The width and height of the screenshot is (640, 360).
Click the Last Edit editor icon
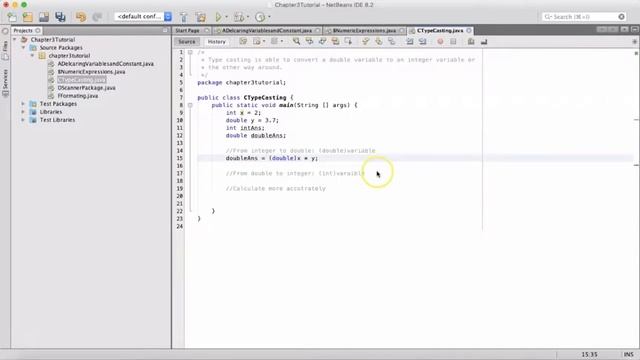[243, 42]
